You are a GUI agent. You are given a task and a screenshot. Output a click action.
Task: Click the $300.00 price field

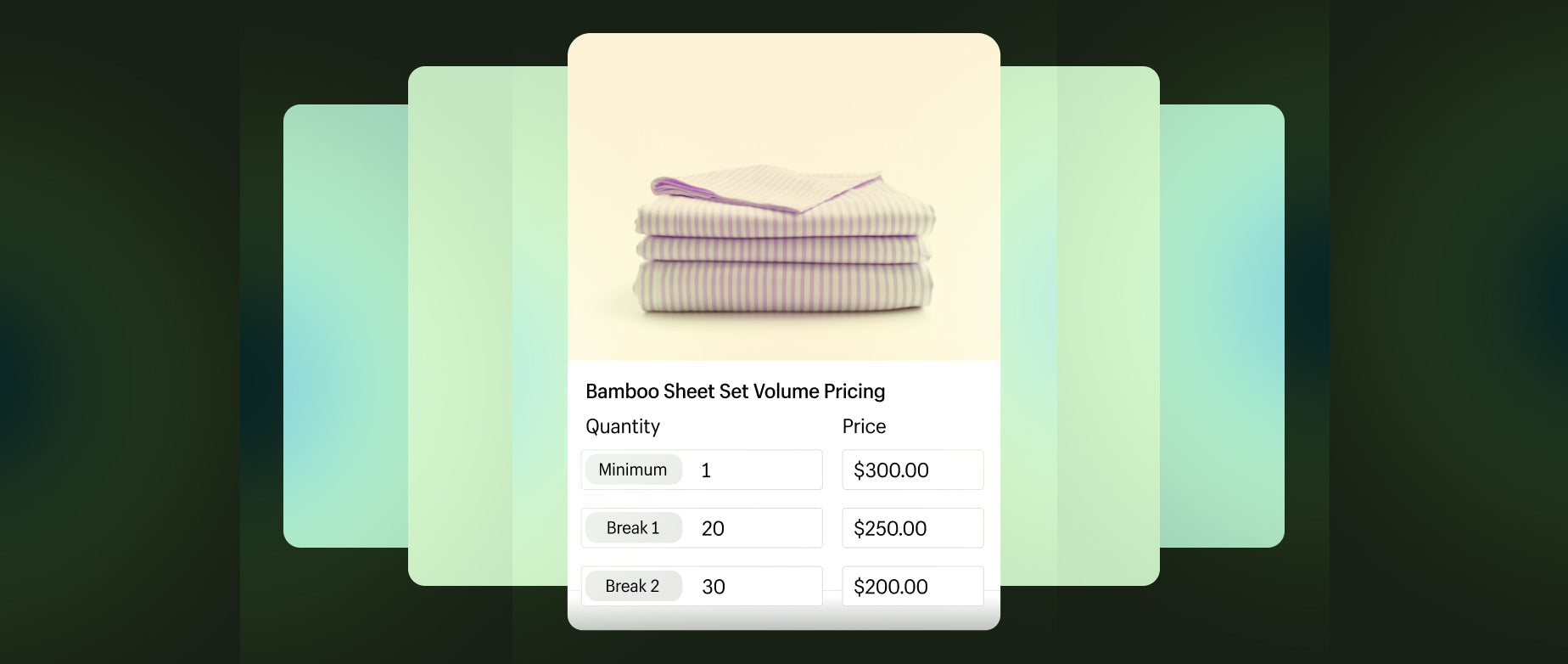(912, 470)
